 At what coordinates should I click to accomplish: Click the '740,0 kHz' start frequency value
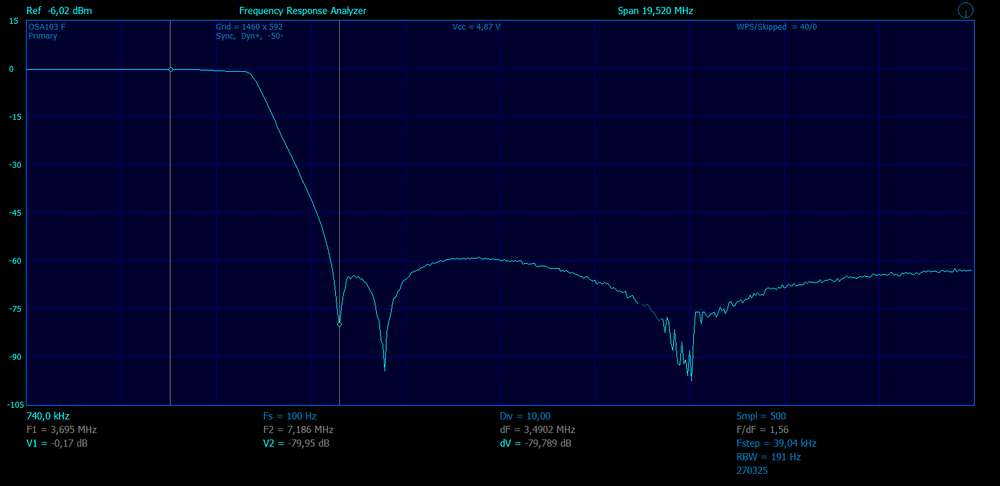click(48, 416)
